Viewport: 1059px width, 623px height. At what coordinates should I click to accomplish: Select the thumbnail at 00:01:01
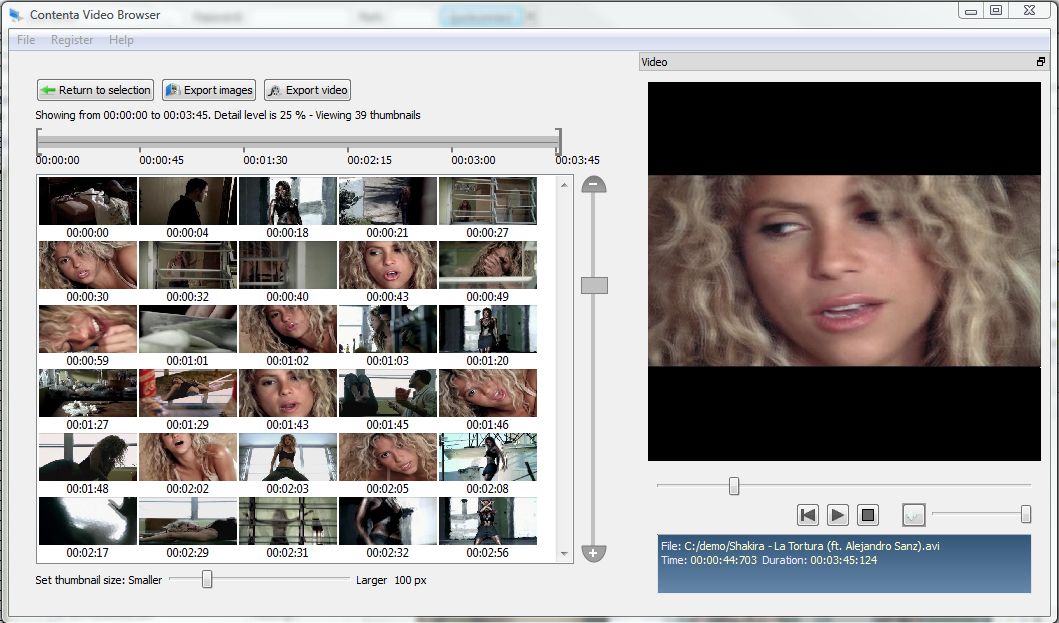188,329
